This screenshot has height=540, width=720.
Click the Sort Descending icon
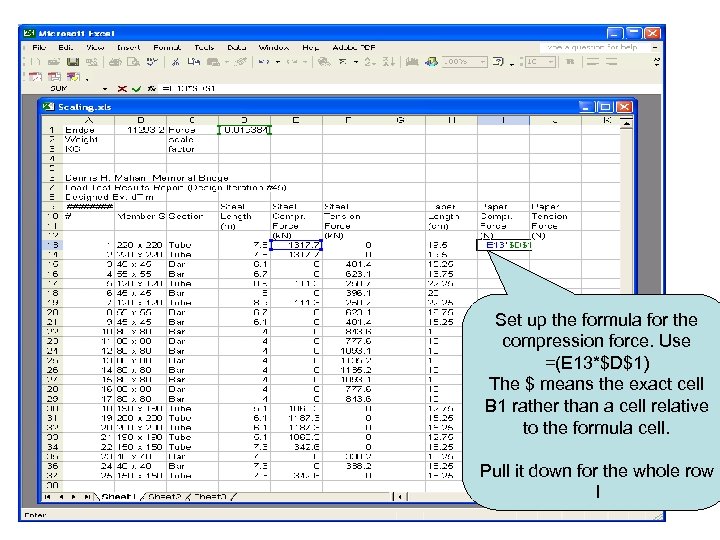pyautogui.click(x=388, y=62)
